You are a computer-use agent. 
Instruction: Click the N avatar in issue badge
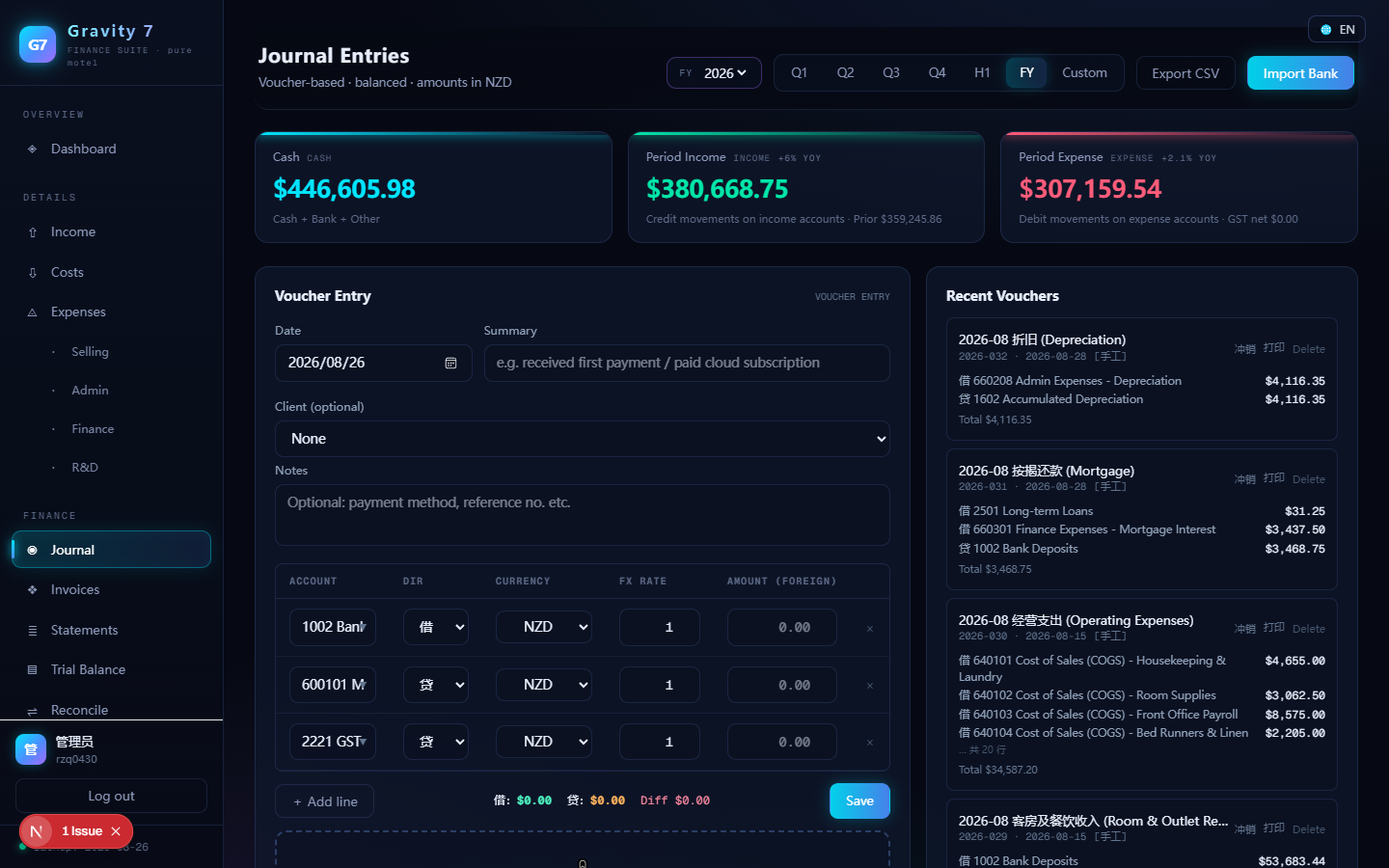37,831
